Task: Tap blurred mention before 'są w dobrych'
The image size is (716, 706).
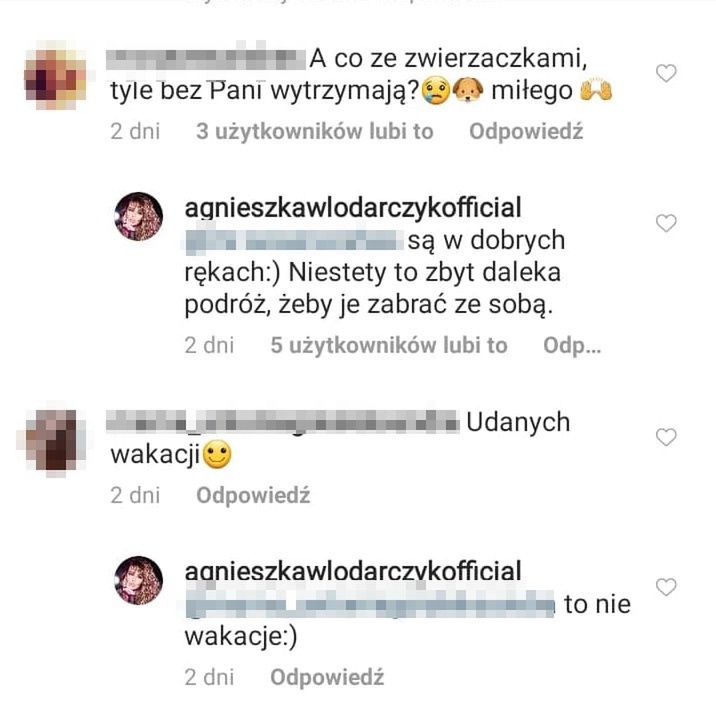Action: click(293, 241)
